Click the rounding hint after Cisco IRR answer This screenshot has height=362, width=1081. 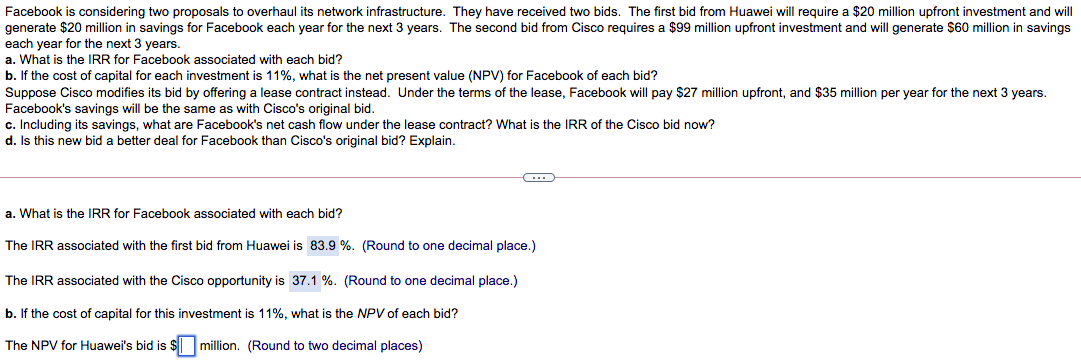point(430,281)
